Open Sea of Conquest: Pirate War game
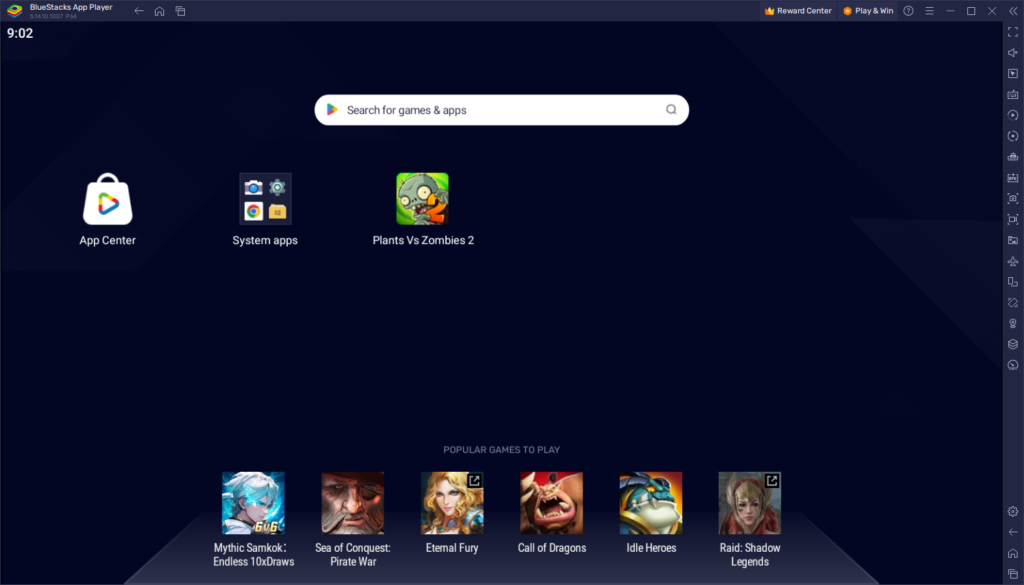The width and height of the screenshot is (1024, 585). tap(353, 503)
